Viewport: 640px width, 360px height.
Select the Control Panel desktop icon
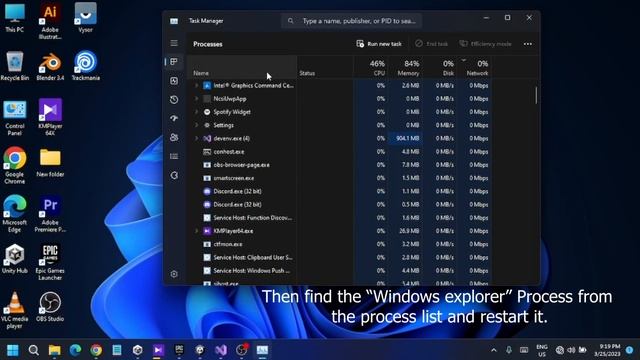tap(15, 118)
